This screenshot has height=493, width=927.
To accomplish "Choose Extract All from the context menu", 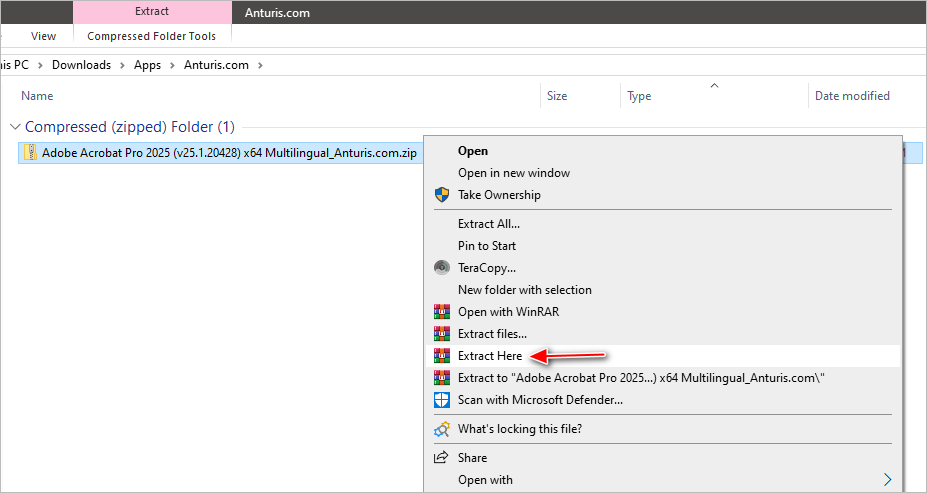I will [x=488, y=224].
